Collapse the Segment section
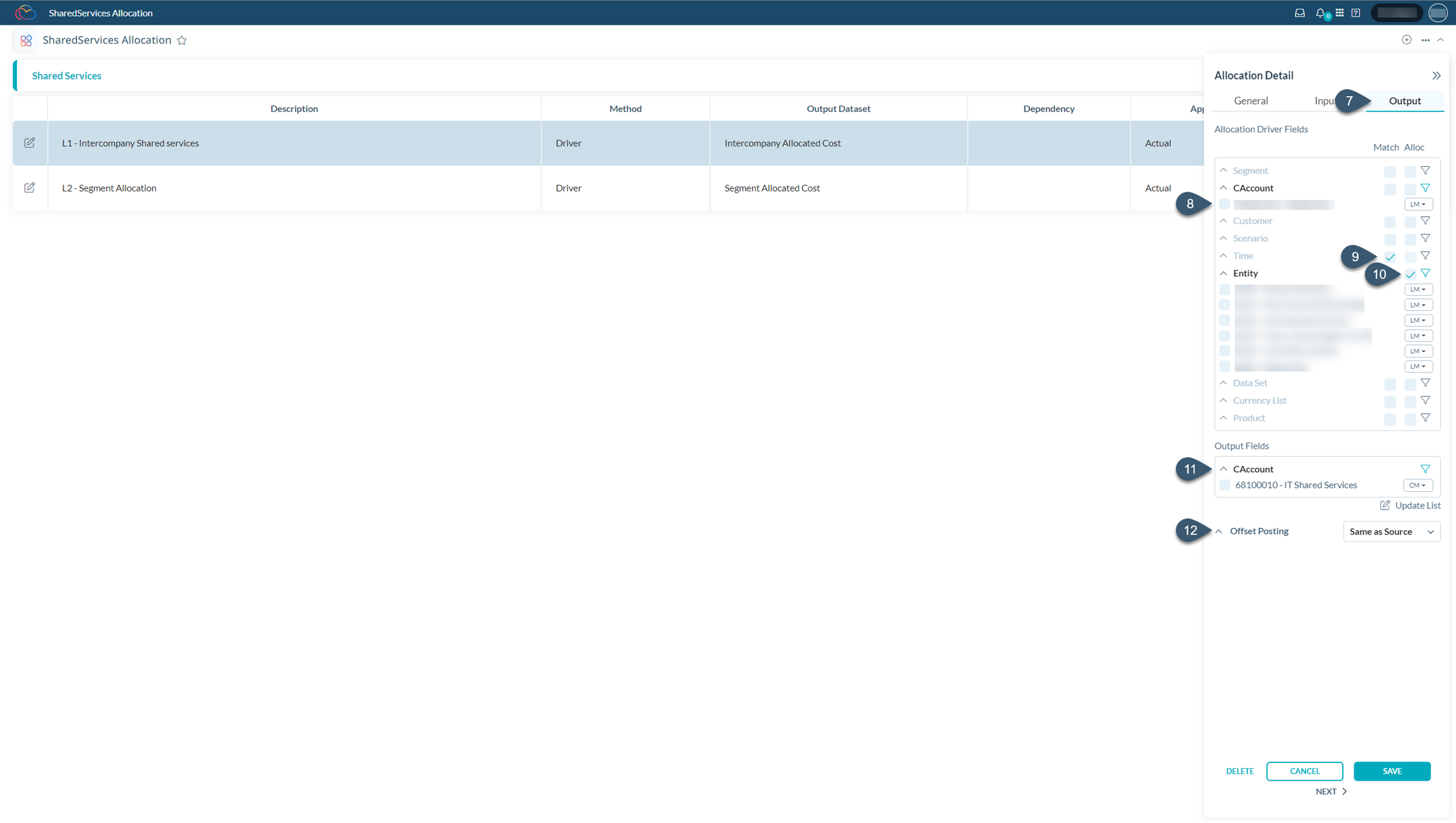 tap(1224, 170)
